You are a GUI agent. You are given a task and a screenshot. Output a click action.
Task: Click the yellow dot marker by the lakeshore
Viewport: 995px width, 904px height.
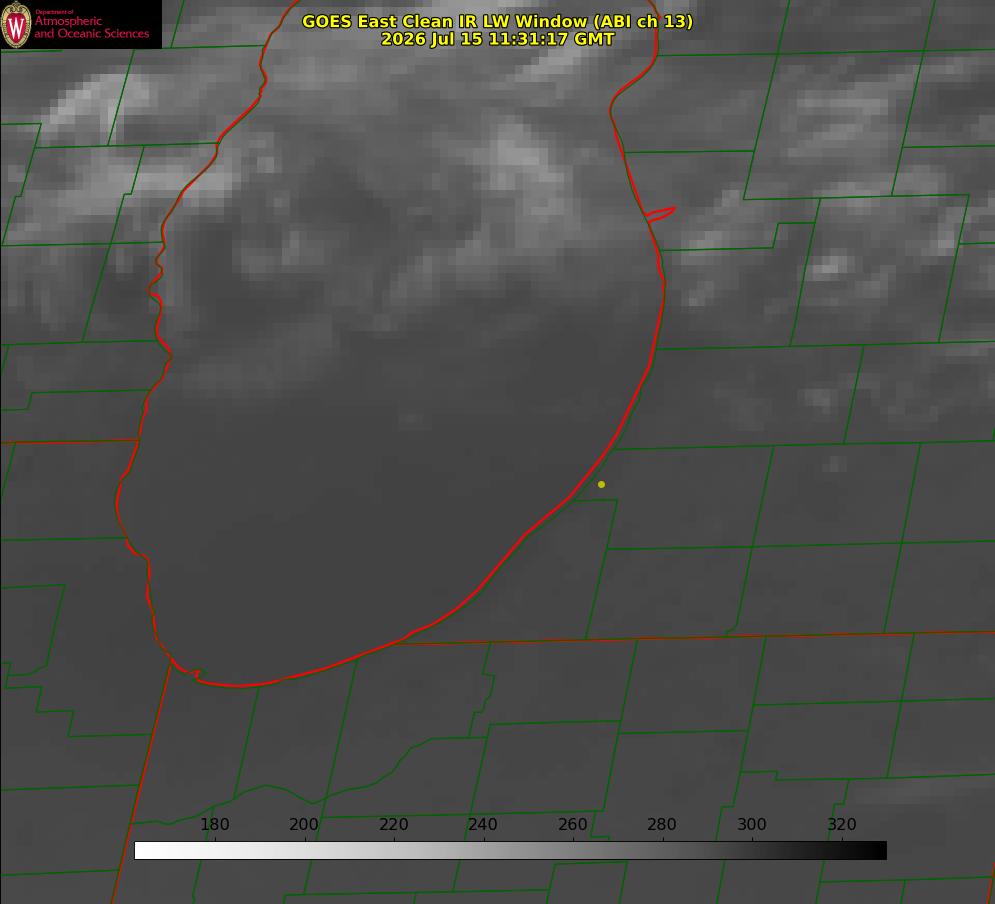(601, 484)
